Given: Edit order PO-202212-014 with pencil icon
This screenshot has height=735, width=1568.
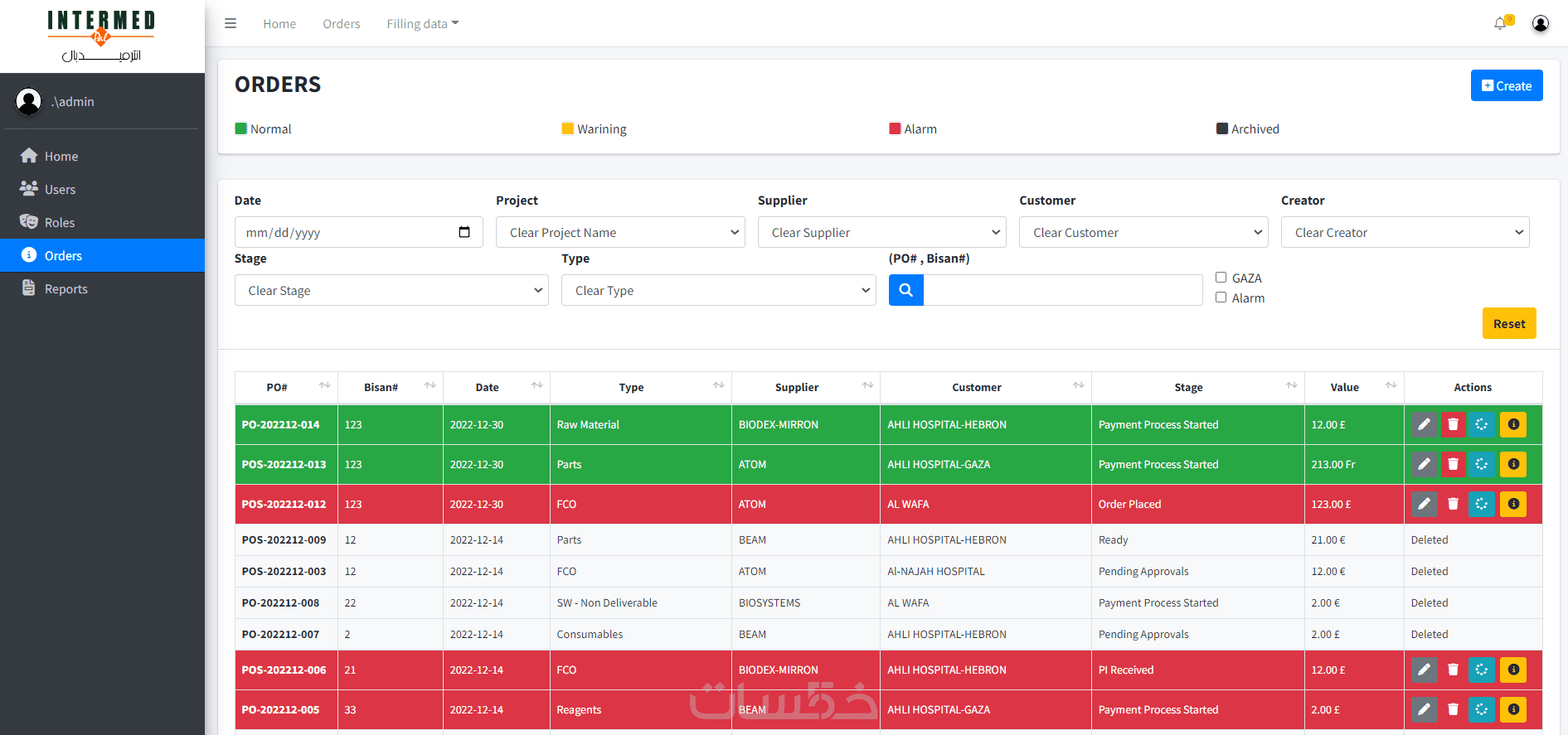Looking at the screenshot, I should click(x=1425, y=425).
